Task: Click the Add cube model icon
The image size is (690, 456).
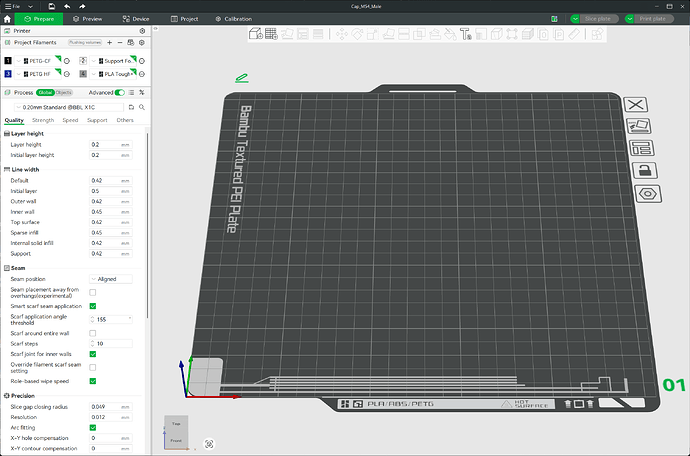Action: tap(256, 34)
